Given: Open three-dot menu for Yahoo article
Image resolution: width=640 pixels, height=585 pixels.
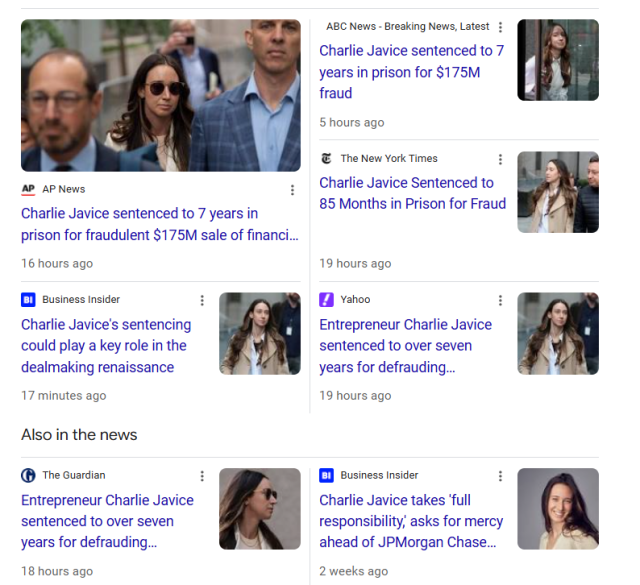Looking at the screenshot, I should (500, 300).
